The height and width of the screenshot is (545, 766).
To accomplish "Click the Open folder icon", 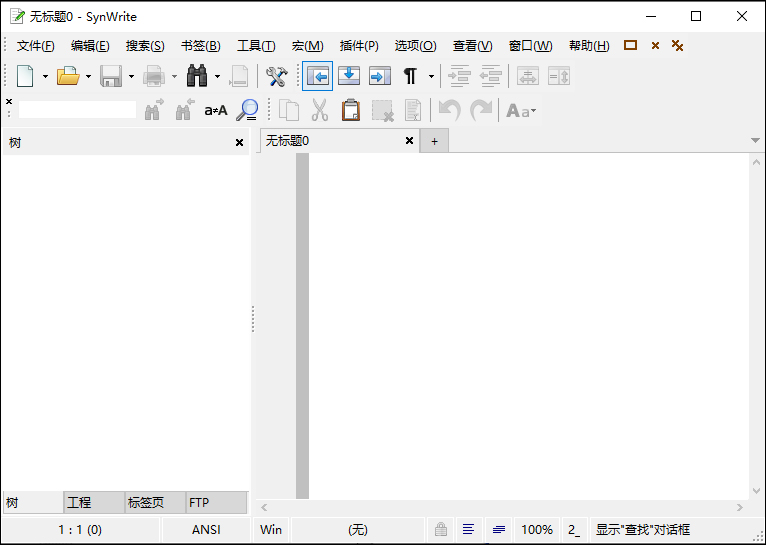I will (67, 76).
